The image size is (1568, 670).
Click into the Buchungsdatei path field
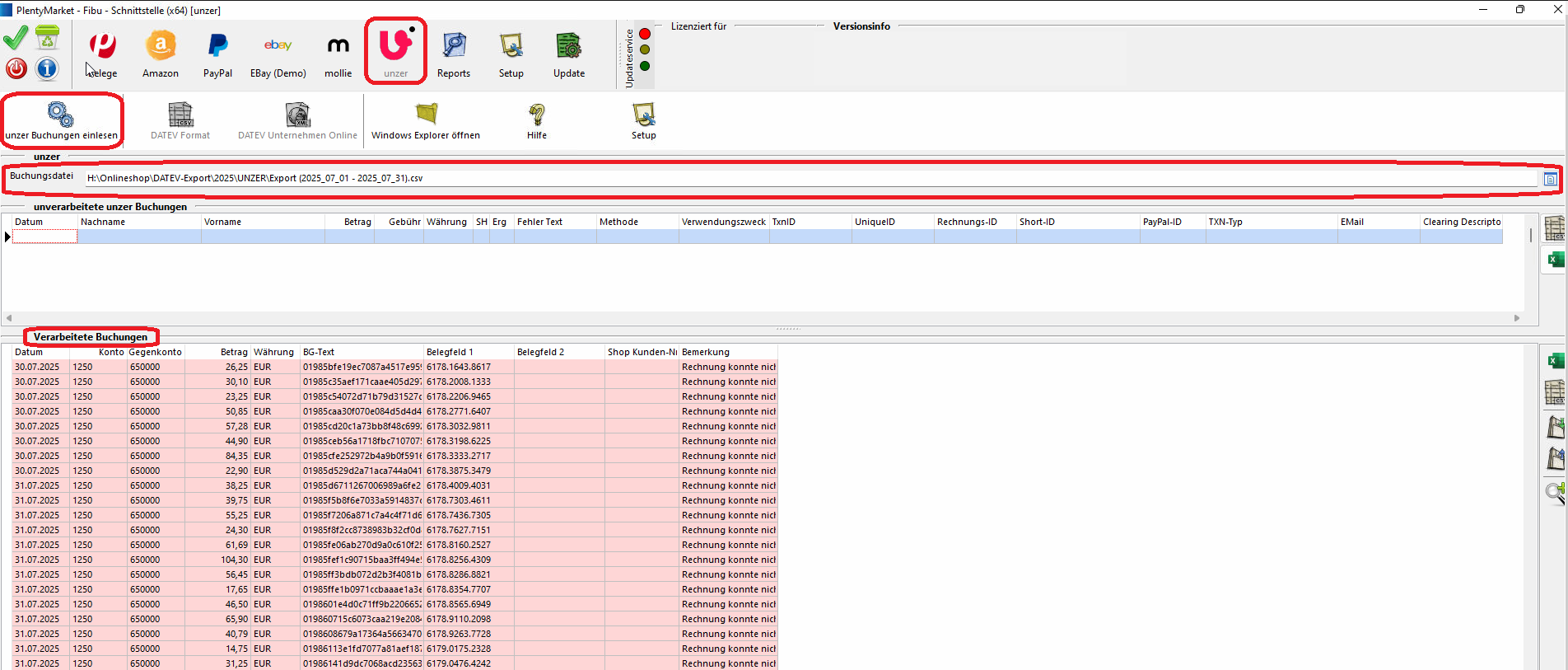click(x=807, y=178)
